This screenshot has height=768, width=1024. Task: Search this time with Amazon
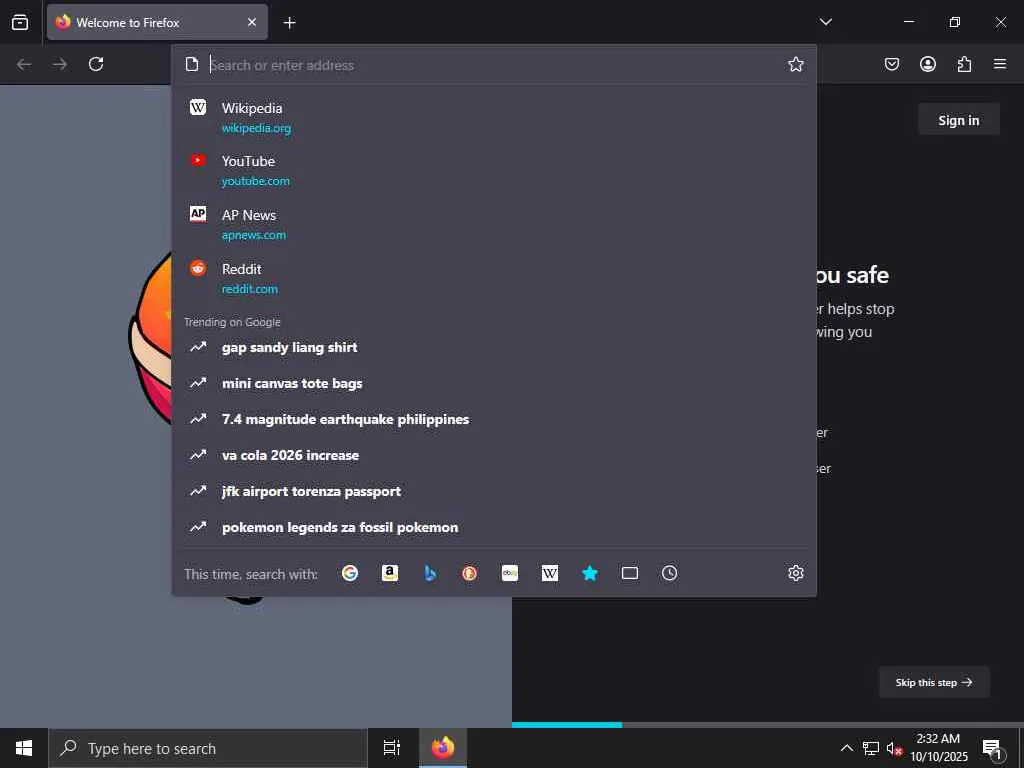click(x=390, y=573)
